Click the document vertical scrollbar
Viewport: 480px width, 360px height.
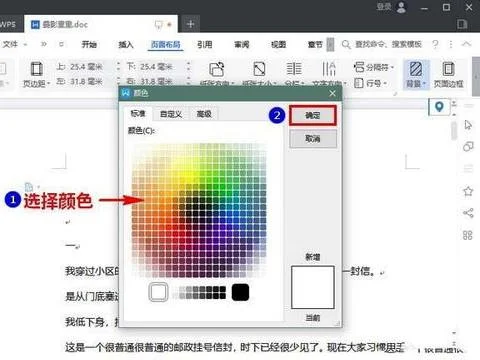coord(454,131)
